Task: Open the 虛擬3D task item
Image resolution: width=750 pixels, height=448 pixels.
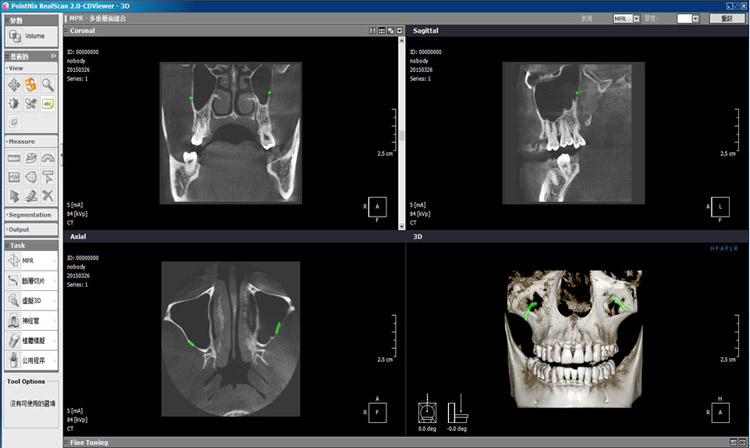Action: tap(32, 301)
